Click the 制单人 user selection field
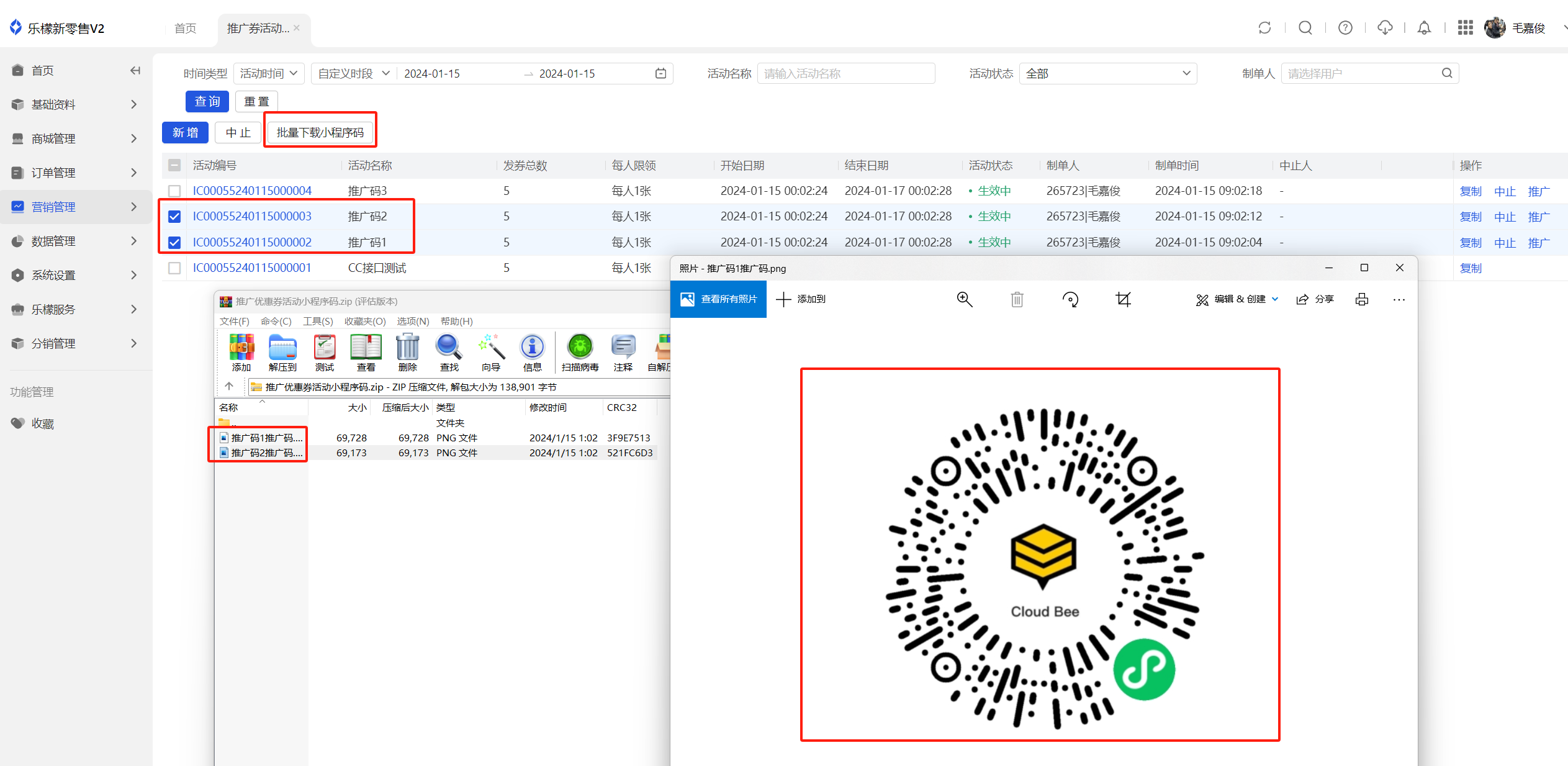1568x766 pixels. [1370, 74]
